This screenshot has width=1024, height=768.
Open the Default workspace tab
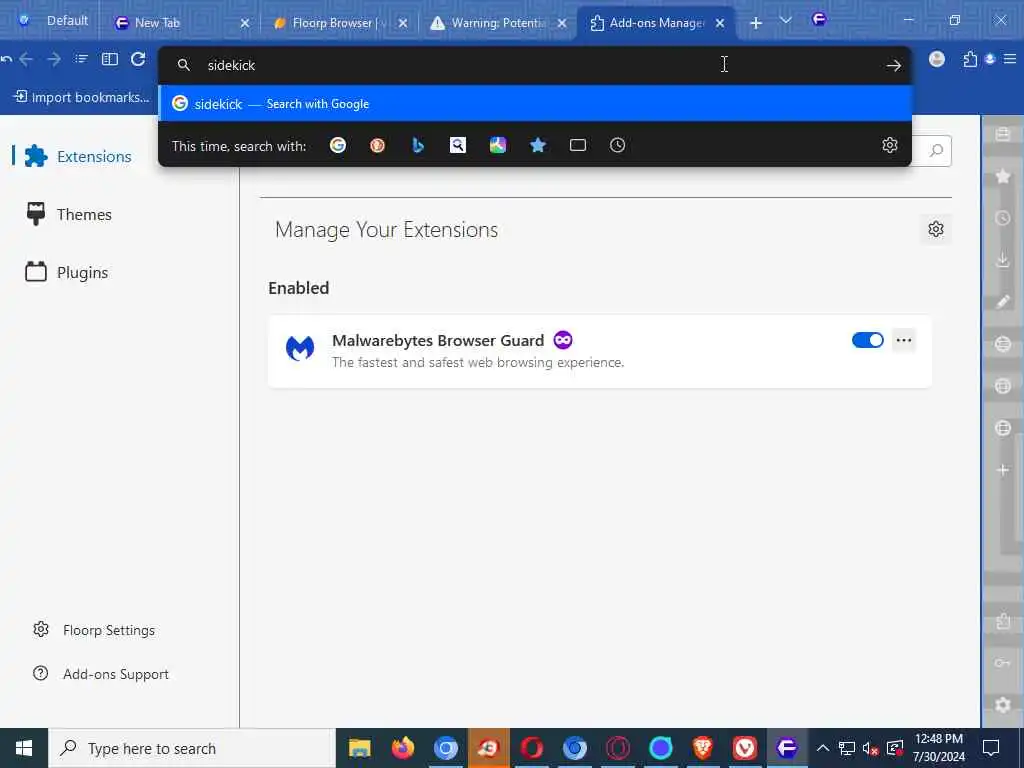pos(55,21)
